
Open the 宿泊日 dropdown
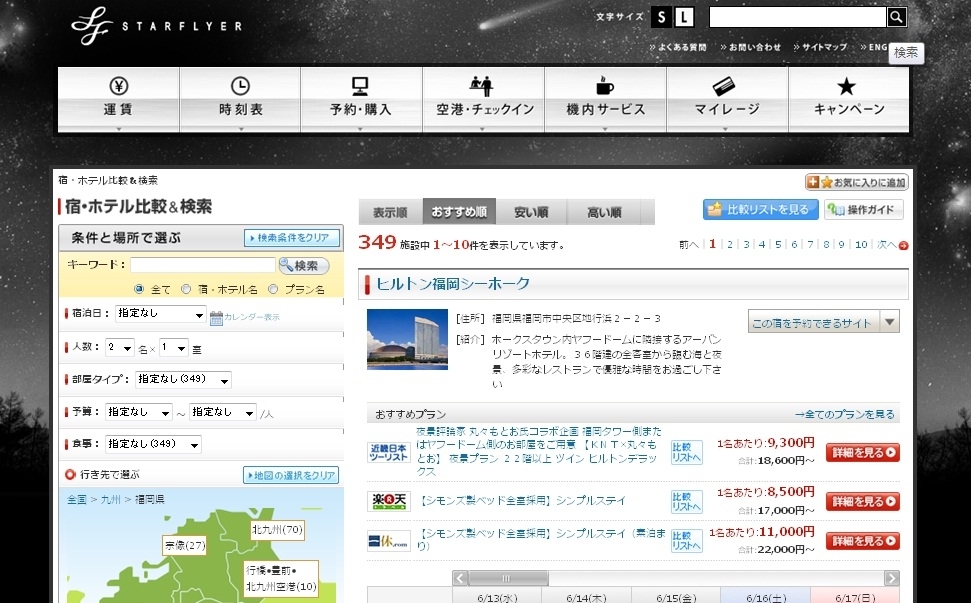coord(160,314)
